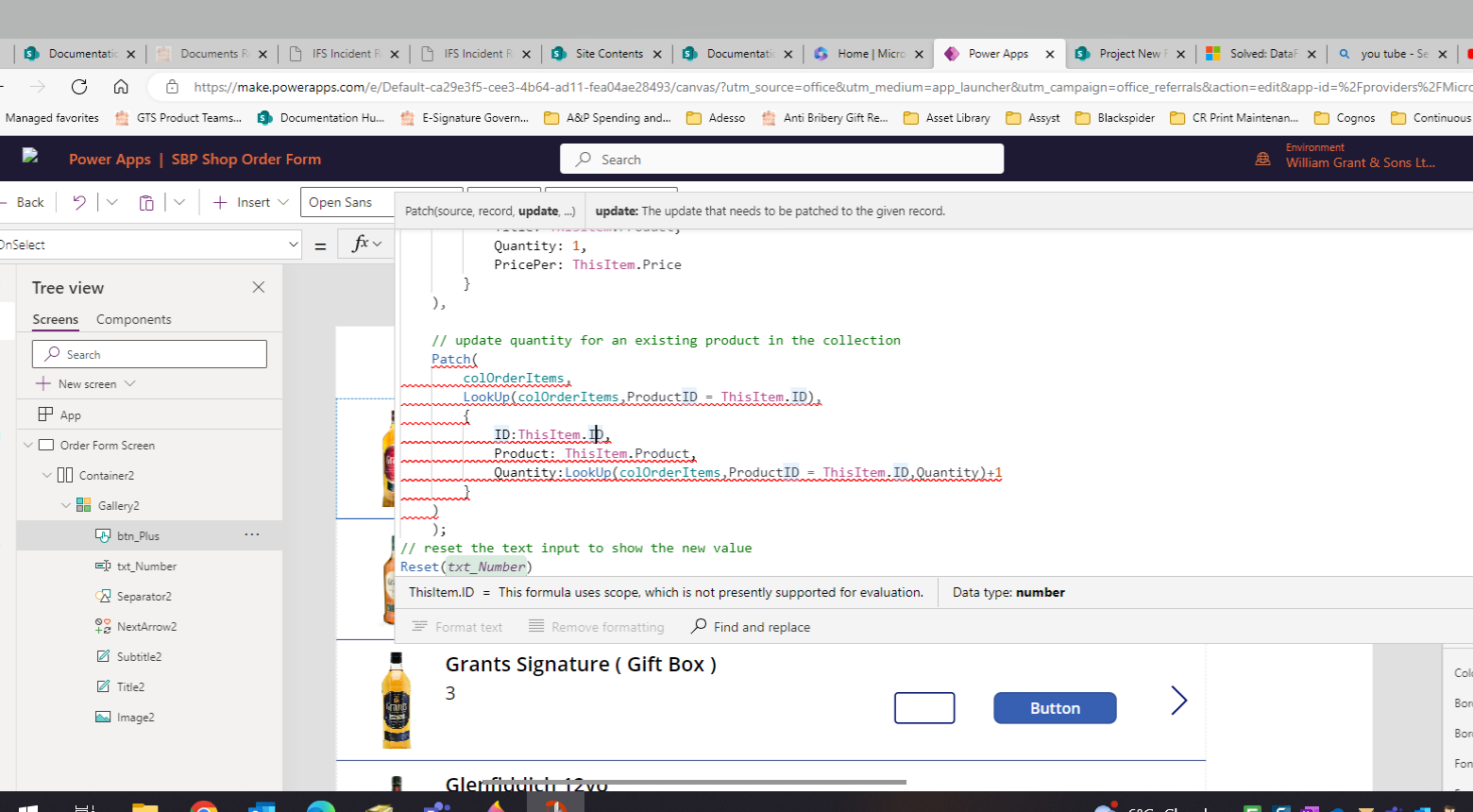Click the Paste clipboard icon
Screen dimensions: 1473x812
pyautogui.click(x=146, y=202)
